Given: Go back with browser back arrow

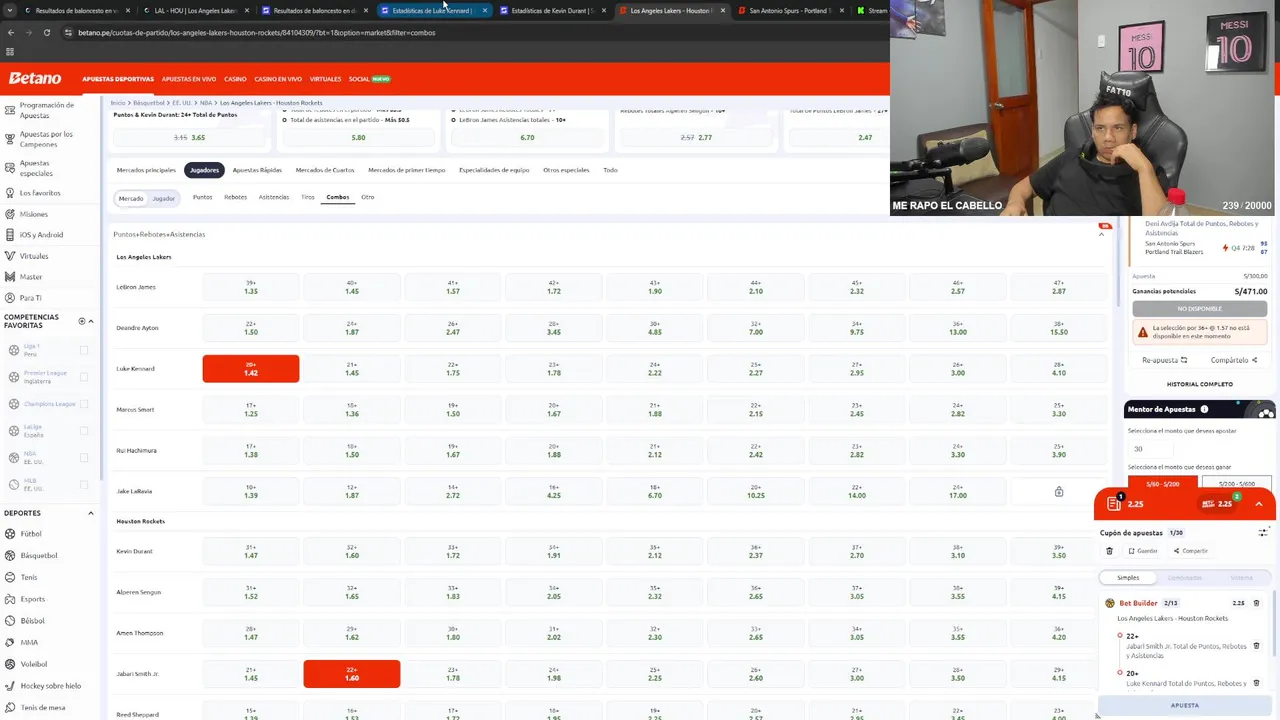Looking at the screenshot, I should tap(10, 32).
